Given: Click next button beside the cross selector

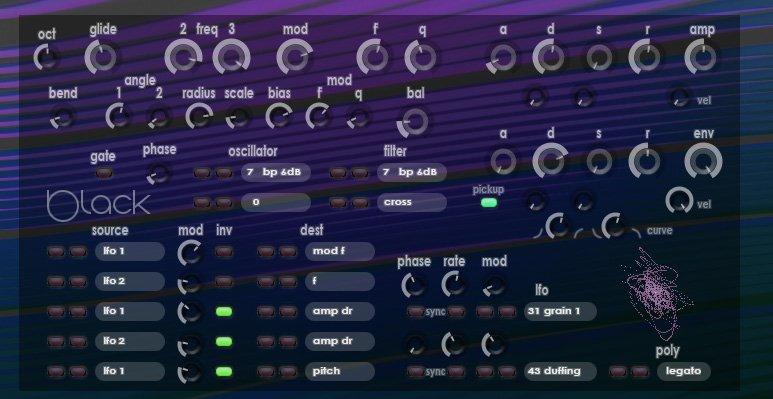Looking at the screenshot, I should click(x=360, y=203).
